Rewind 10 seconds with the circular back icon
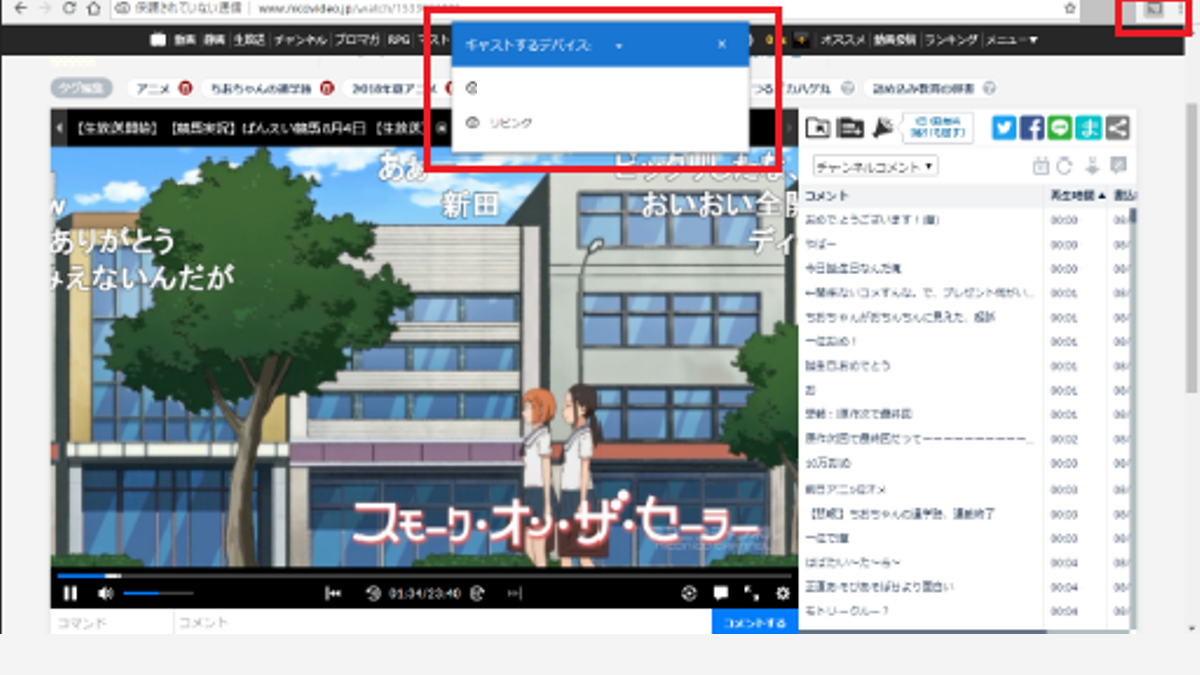This screenshot has height=675, width=1200. (x=373, y=593)
